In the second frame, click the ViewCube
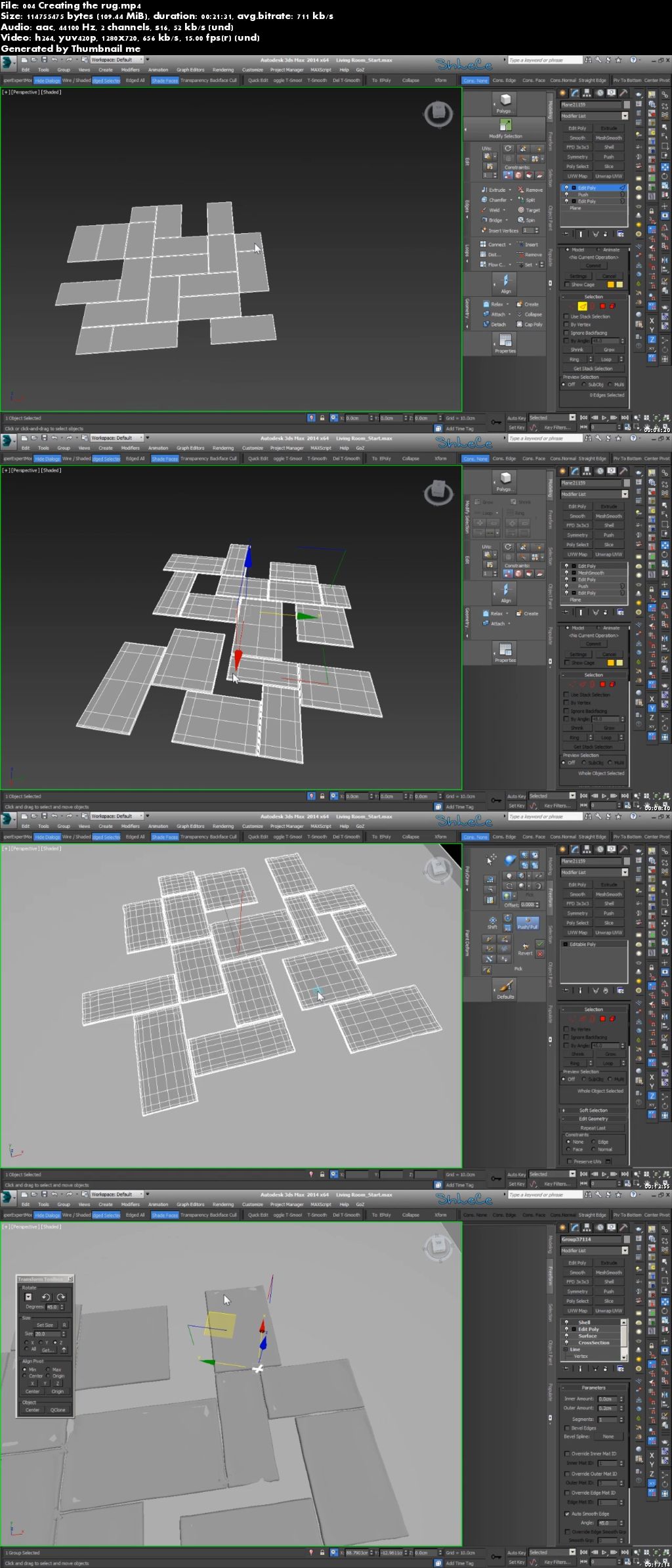672x1568 pixels. 438,492
